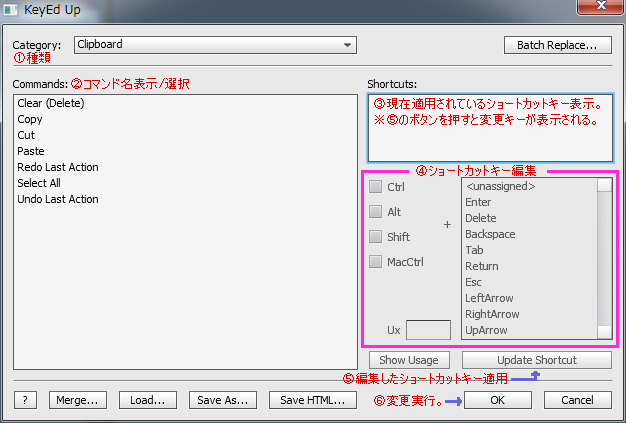The width and height of the screenshot is (626, 423).
Task: Click the key list scrollbar up arrow
Action: pyautogui.click(x=604, y=186)
